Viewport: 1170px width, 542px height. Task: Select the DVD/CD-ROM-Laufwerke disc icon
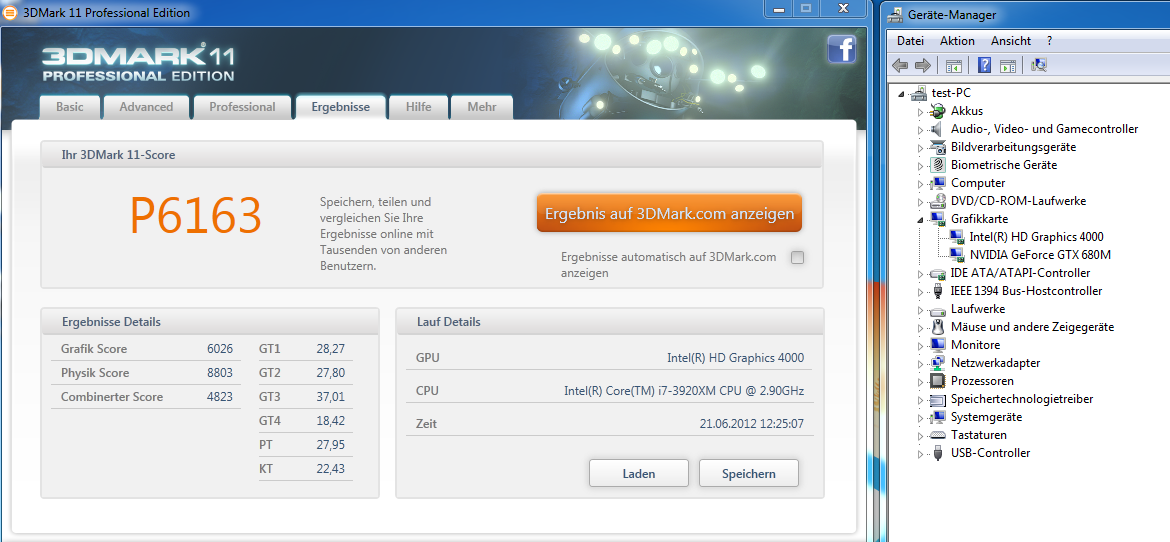pyautogui.click(x=938, y=201)
